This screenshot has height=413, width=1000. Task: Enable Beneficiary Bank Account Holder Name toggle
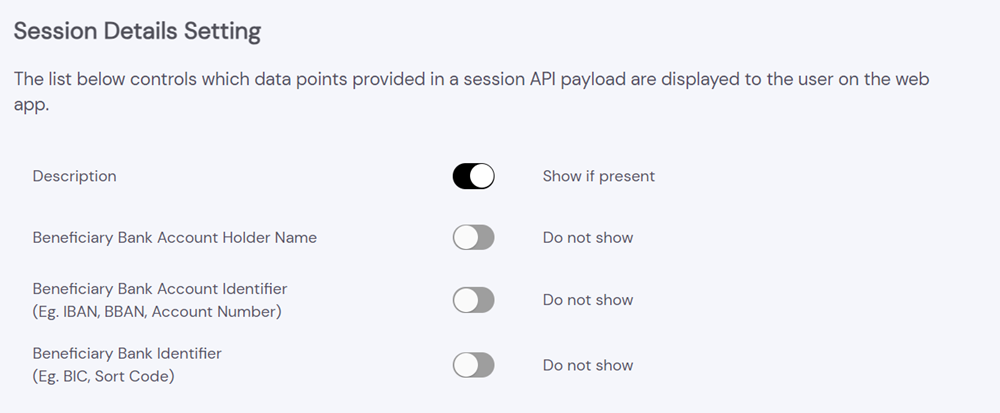[473, 238]
